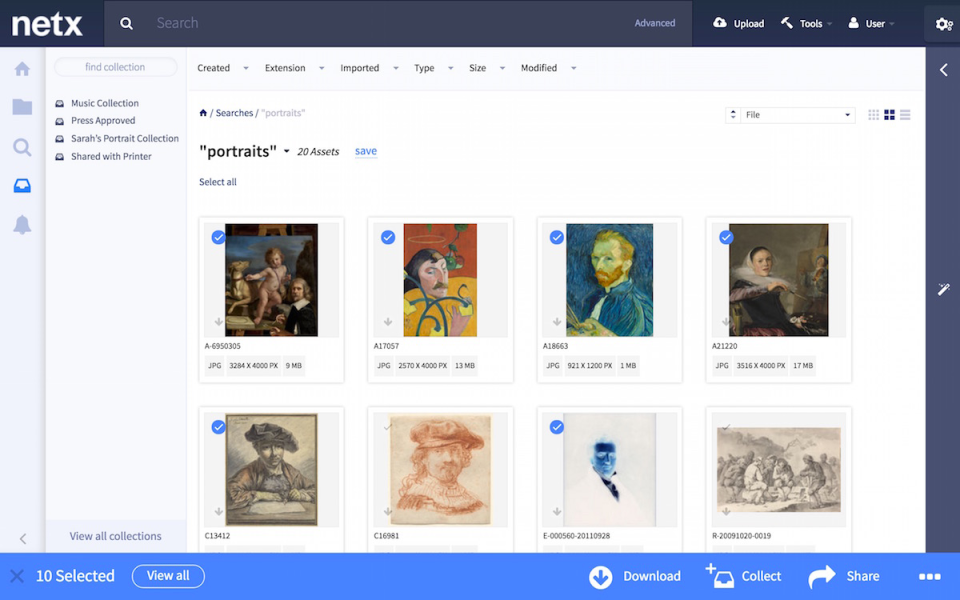Collapse the left sidebar with chevron
This screenshot has width=960, height=600.
[23, 539]
